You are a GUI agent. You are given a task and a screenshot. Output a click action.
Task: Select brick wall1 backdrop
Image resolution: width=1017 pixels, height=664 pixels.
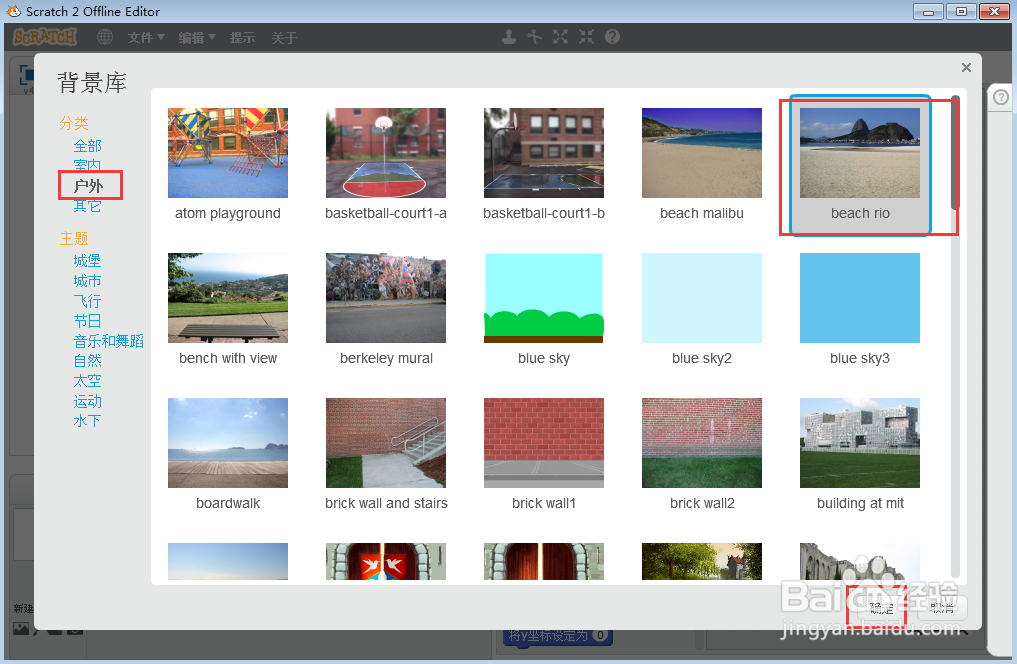(x=544, y=455)
